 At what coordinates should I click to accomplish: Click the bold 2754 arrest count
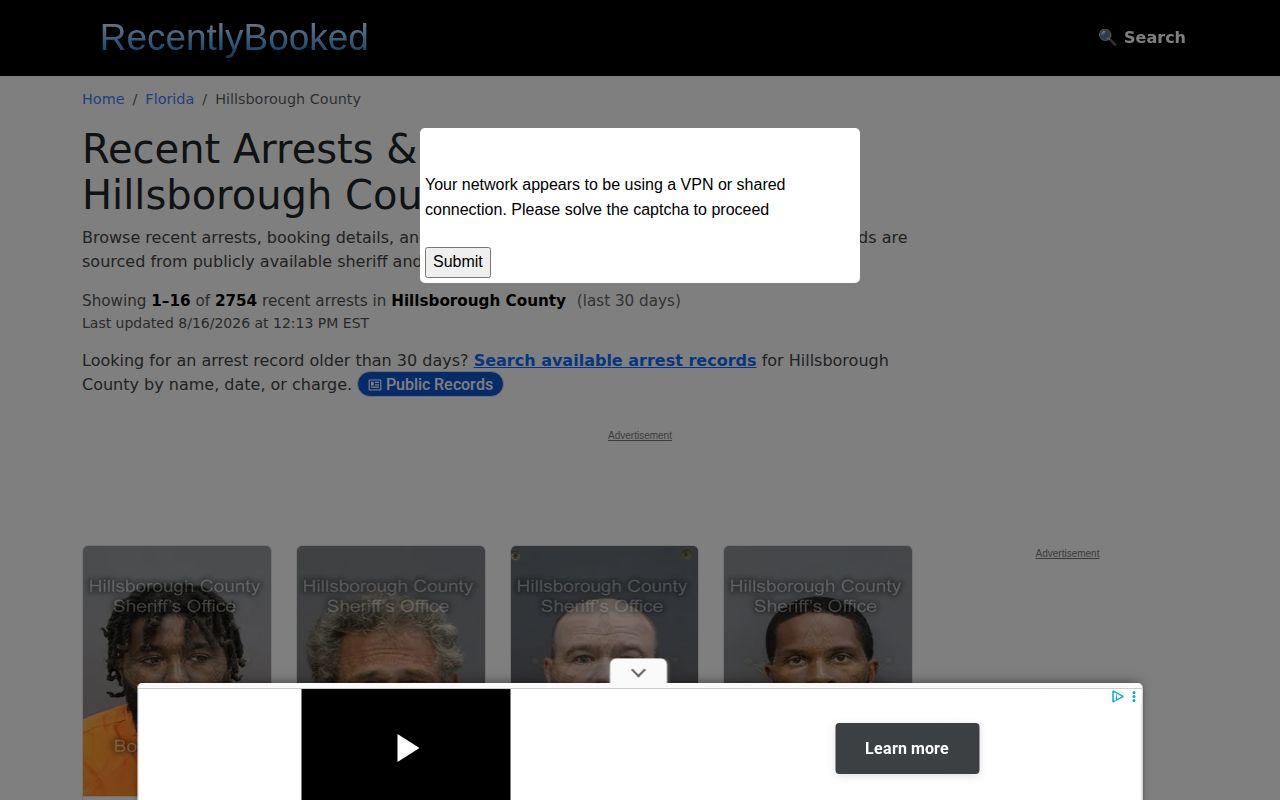pyautogui.click(x=236, y=300)
